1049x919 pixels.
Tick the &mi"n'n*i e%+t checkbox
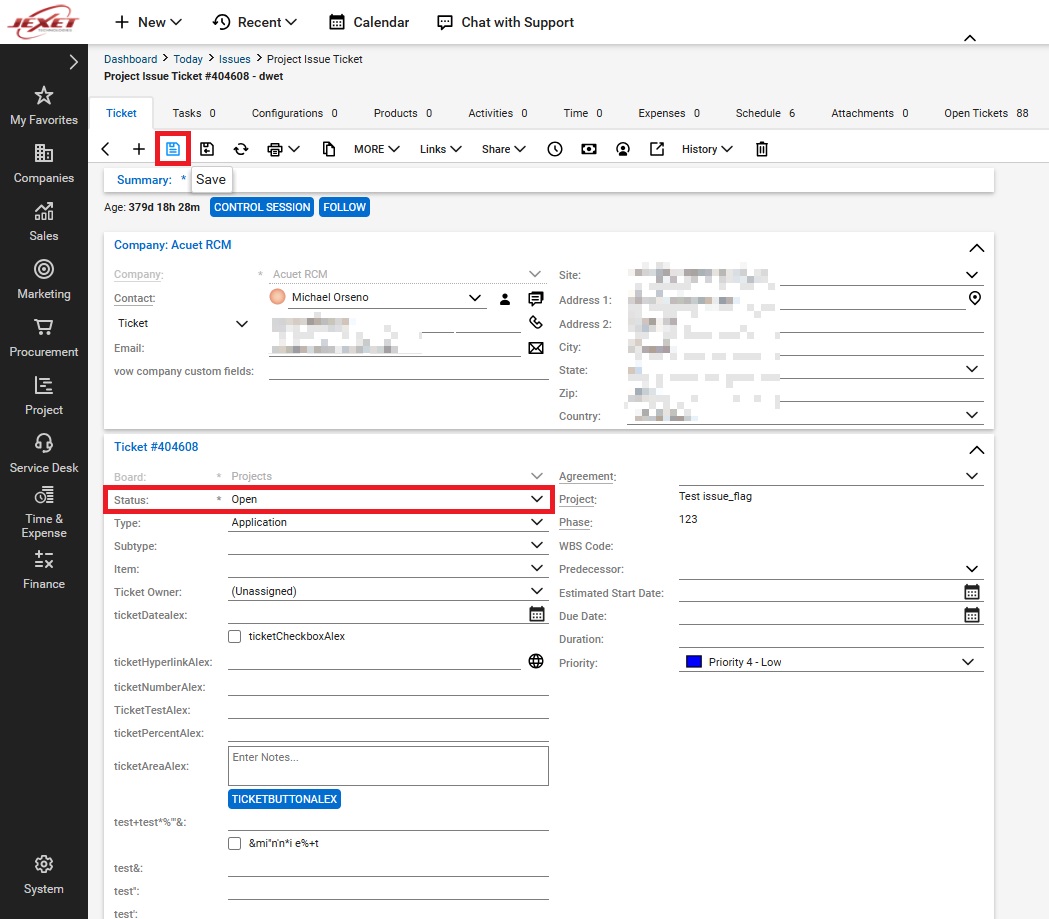235,843
